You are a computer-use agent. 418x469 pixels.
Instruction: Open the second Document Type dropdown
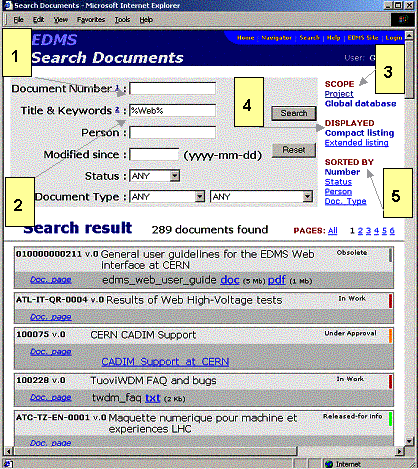[262, 197]
